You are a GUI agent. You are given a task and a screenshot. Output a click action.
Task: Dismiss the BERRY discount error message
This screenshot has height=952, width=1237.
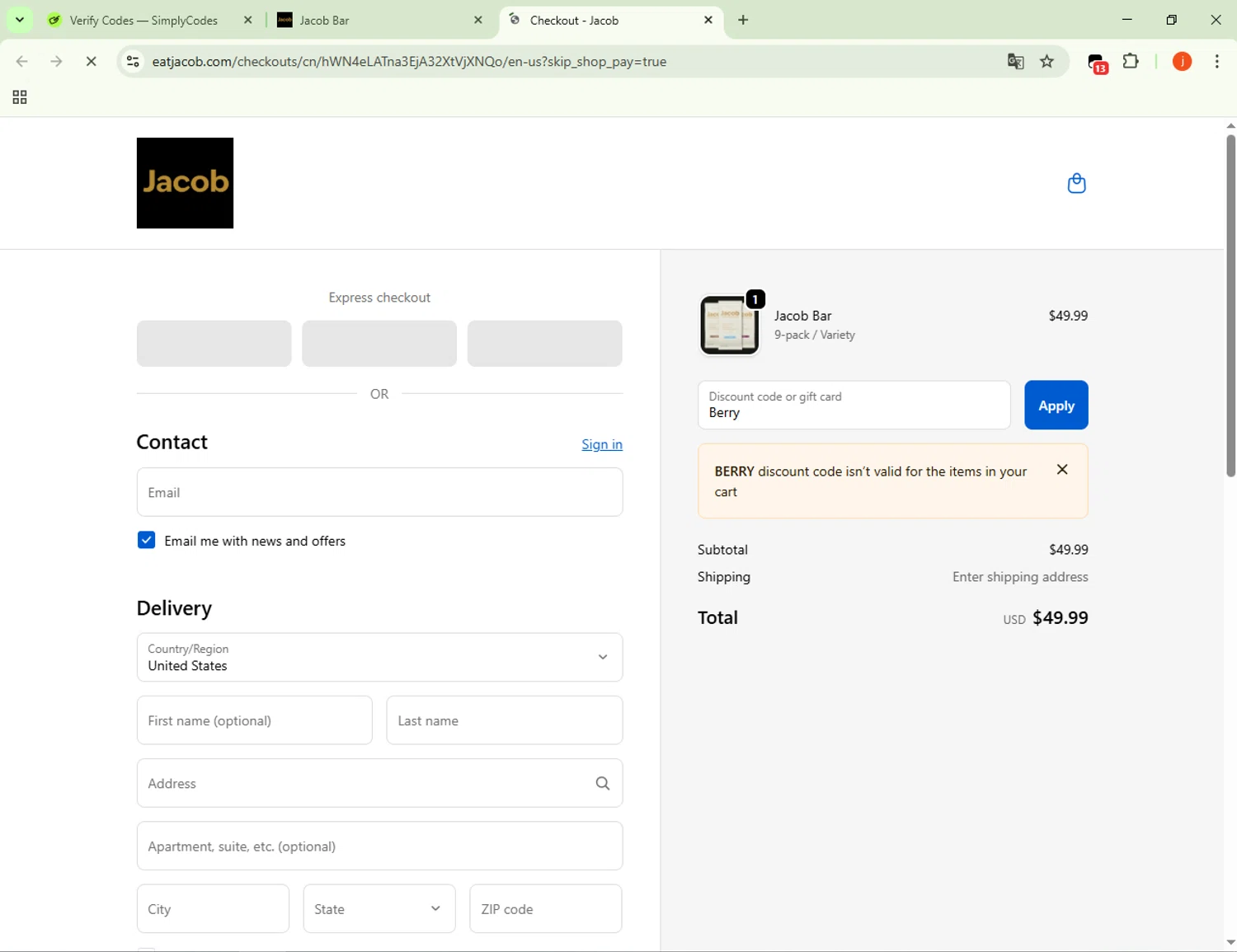(1062, 470)
